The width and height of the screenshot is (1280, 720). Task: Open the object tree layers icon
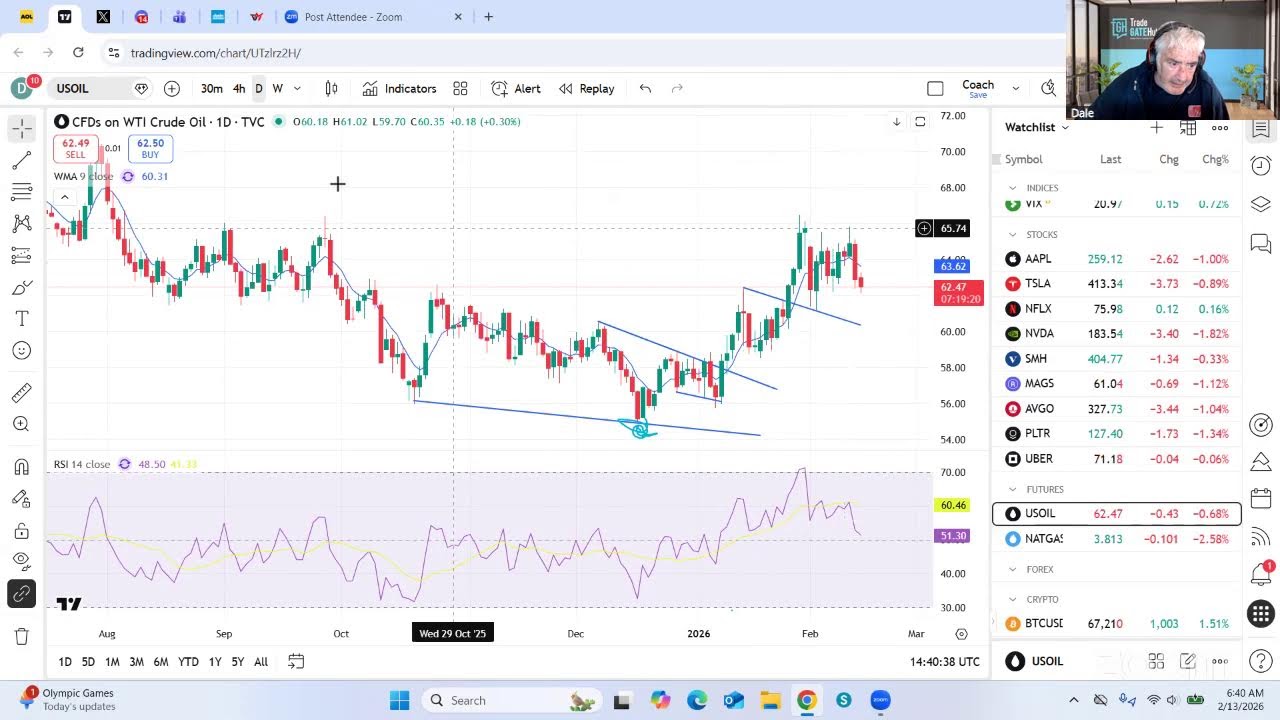pyautogui.click(x=1261, y=204)
